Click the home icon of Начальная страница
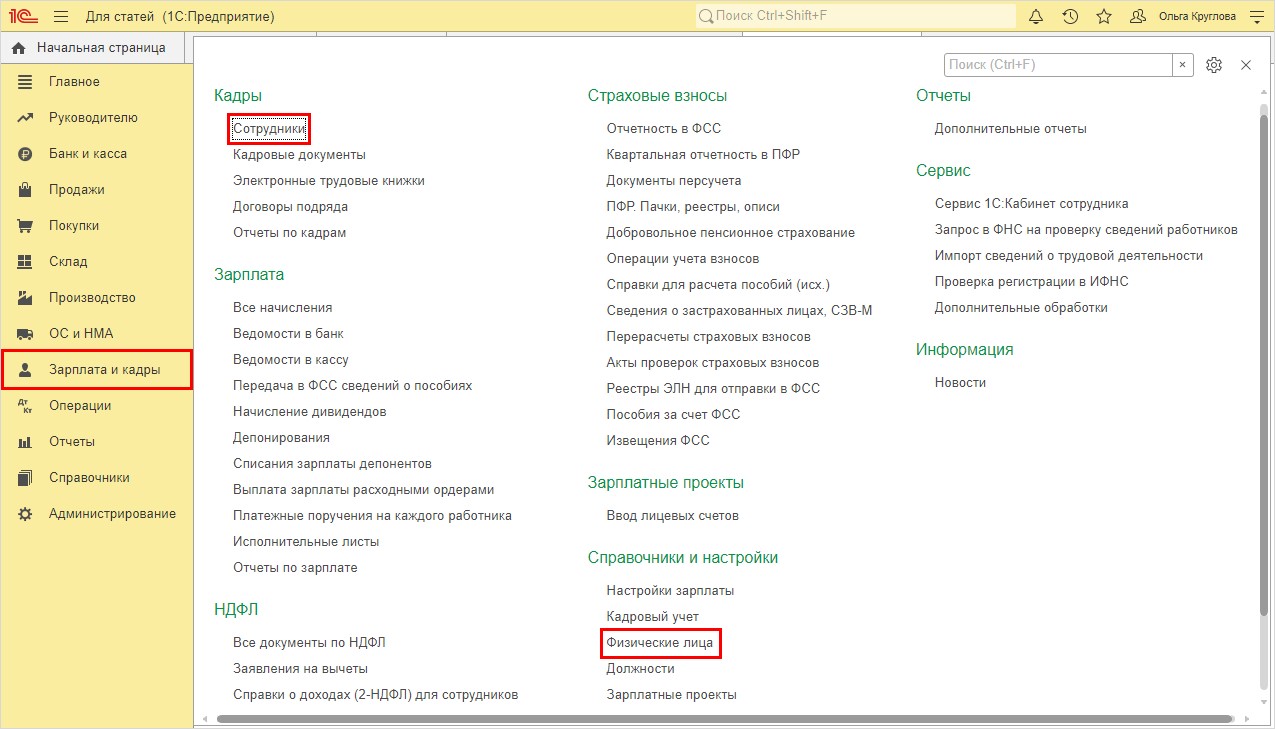 click(18, 47)
